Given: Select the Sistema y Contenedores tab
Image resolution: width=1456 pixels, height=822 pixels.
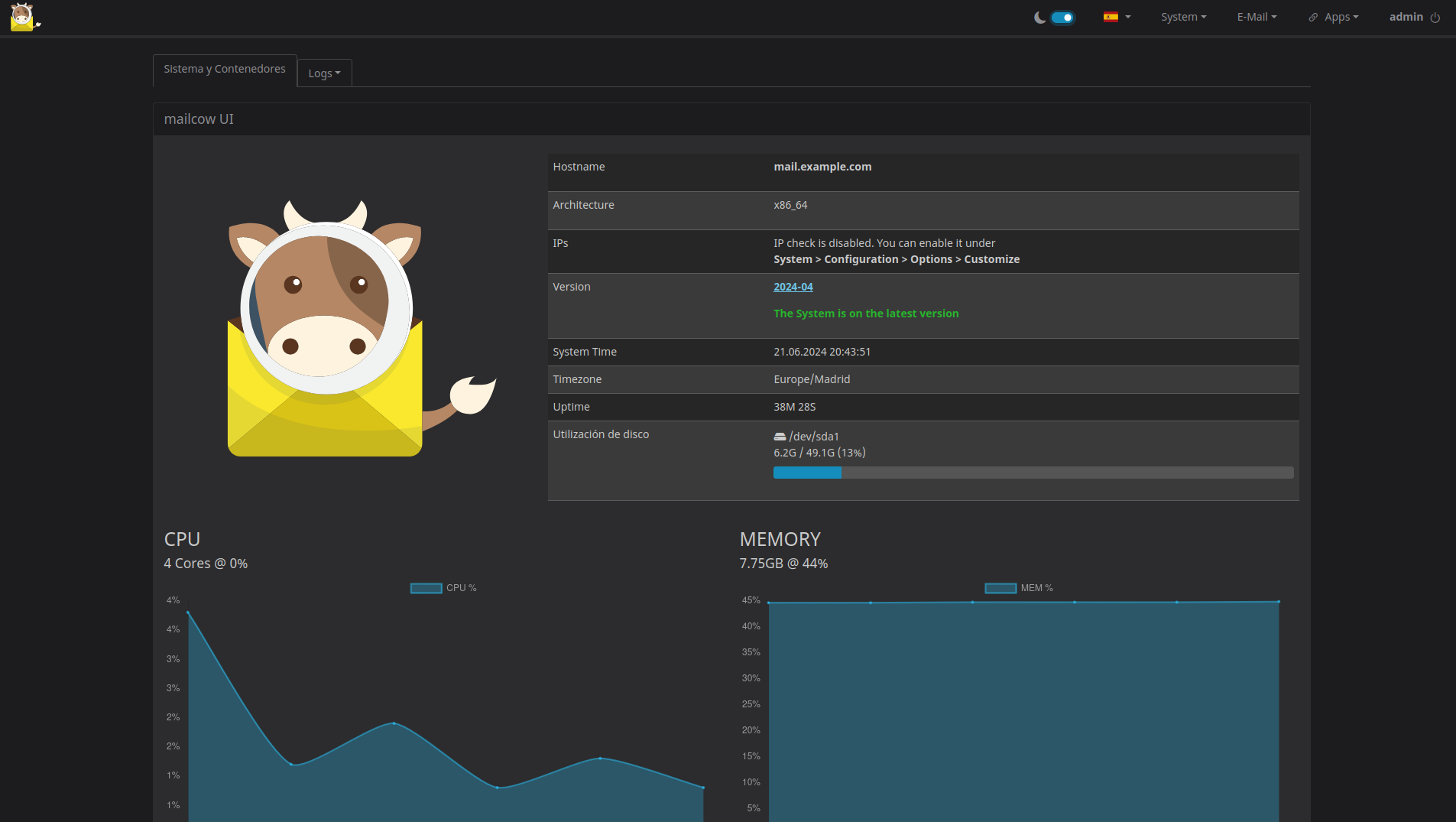Looking at the screenshot, I should (224, 69).
